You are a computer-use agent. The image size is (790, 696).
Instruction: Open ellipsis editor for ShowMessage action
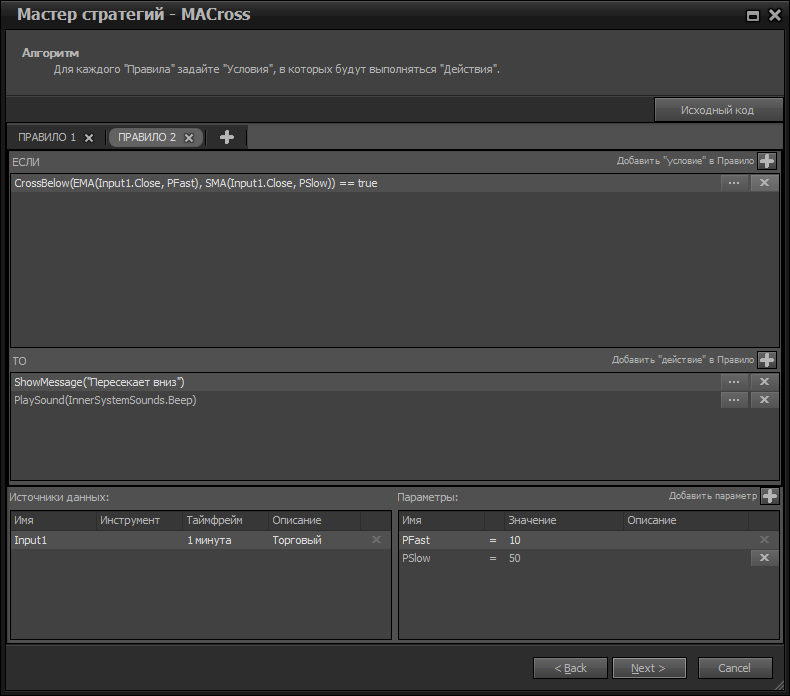pos(734,382)
